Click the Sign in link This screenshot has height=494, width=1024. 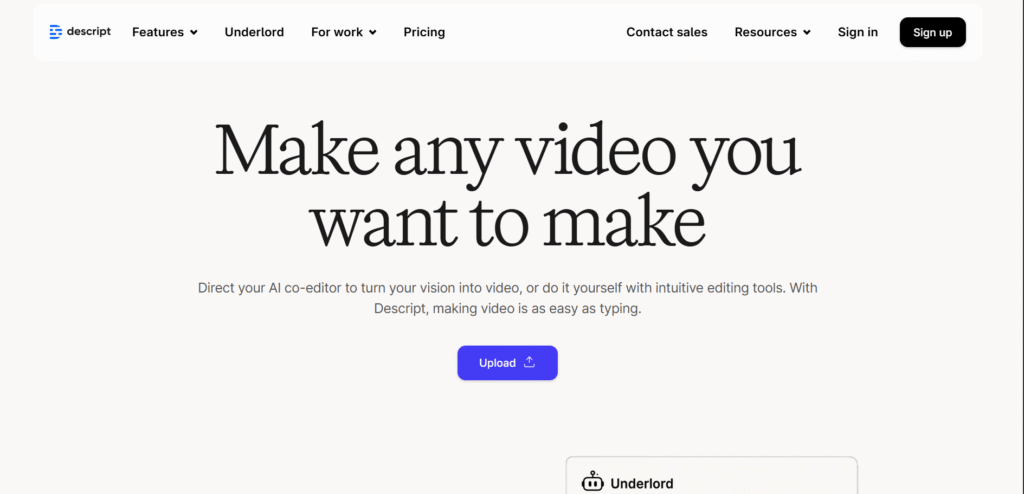click(857, 32)
